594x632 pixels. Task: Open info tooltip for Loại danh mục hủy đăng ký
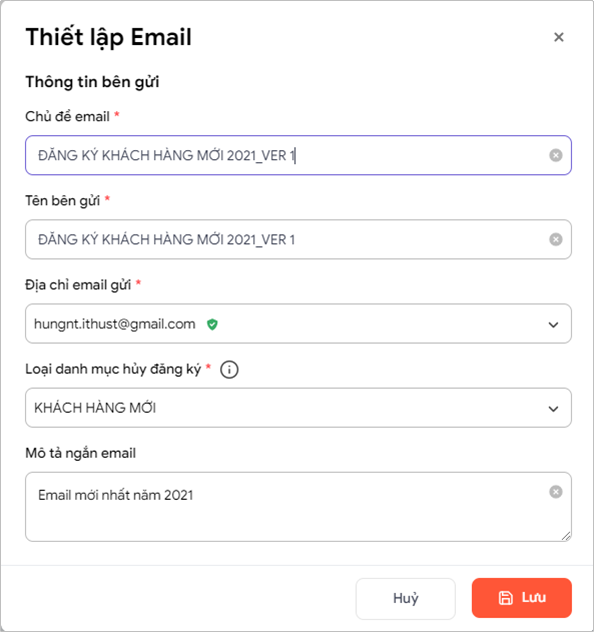[x=229, y=369]
